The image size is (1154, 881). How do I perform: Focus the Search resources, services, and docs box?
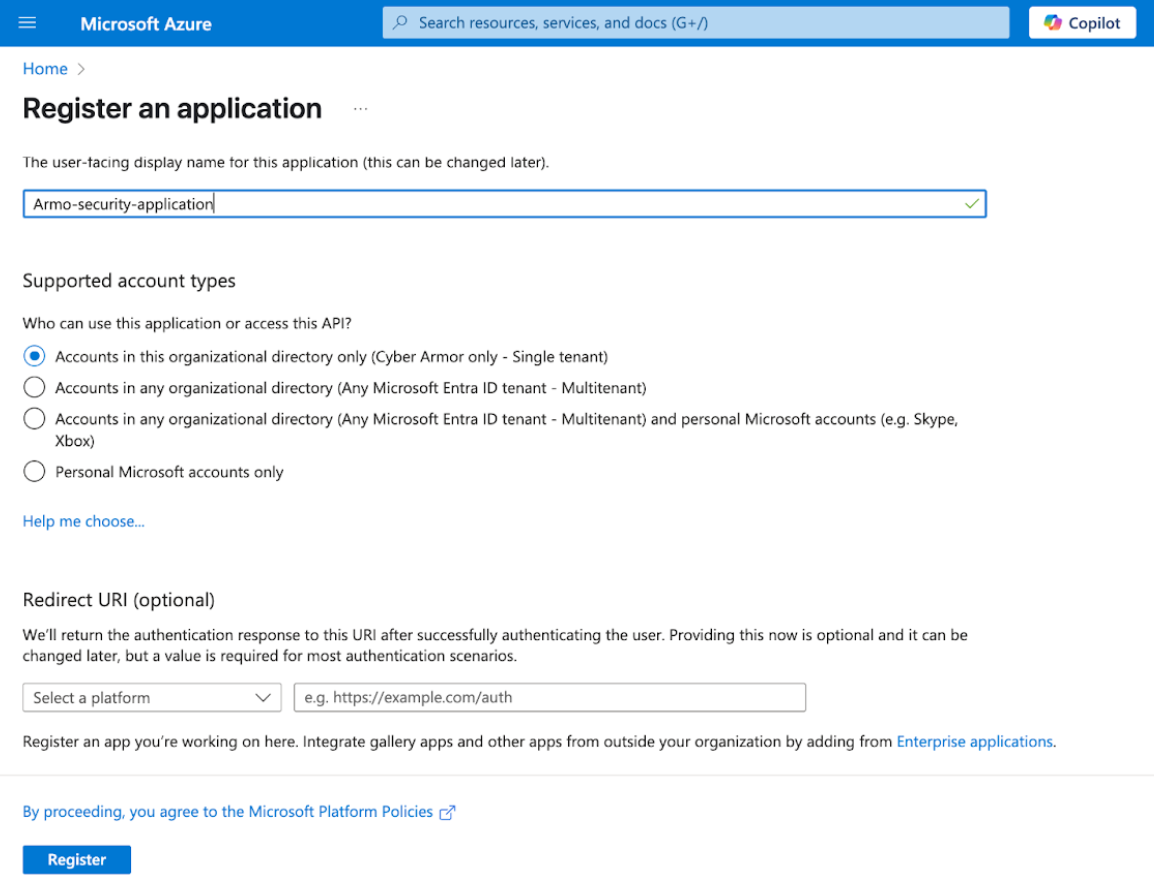[x=695, y=23]
